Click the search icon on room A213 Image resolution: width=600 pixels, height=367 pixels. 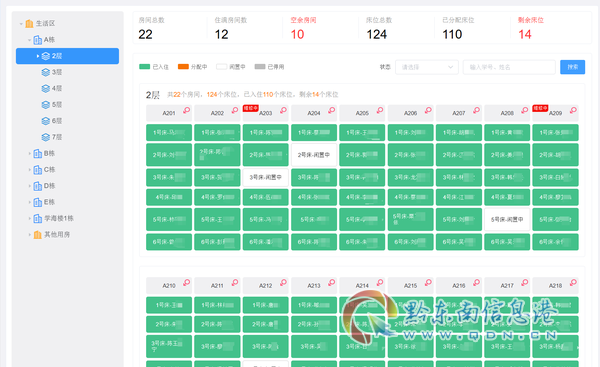(331, 282)
